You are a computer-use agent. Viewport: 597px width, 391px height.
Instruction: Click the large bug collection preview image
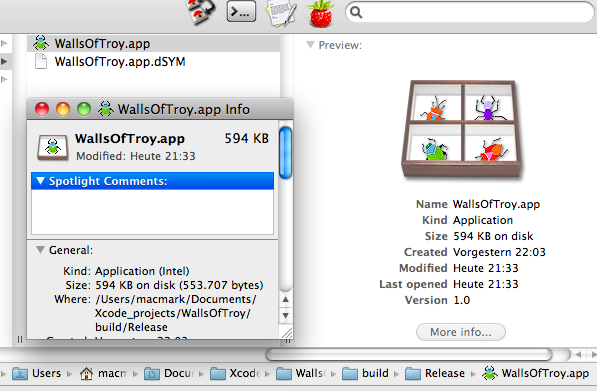coord(461,129)
